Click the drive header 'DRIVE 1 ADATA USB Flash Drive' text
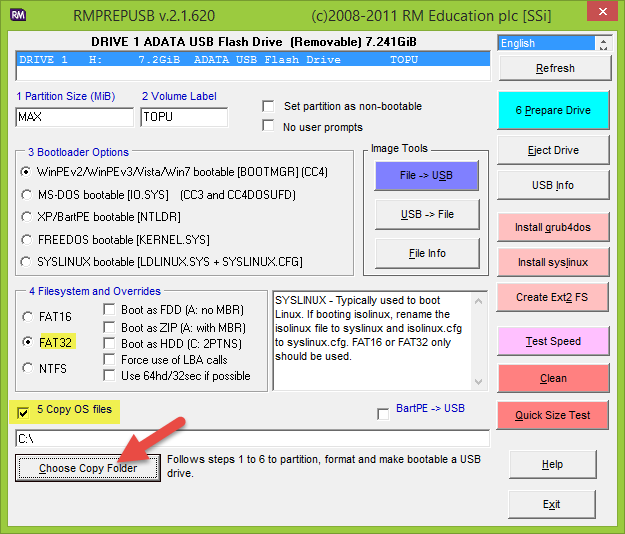This screenshot has width=625, height=534. [254, 42]
